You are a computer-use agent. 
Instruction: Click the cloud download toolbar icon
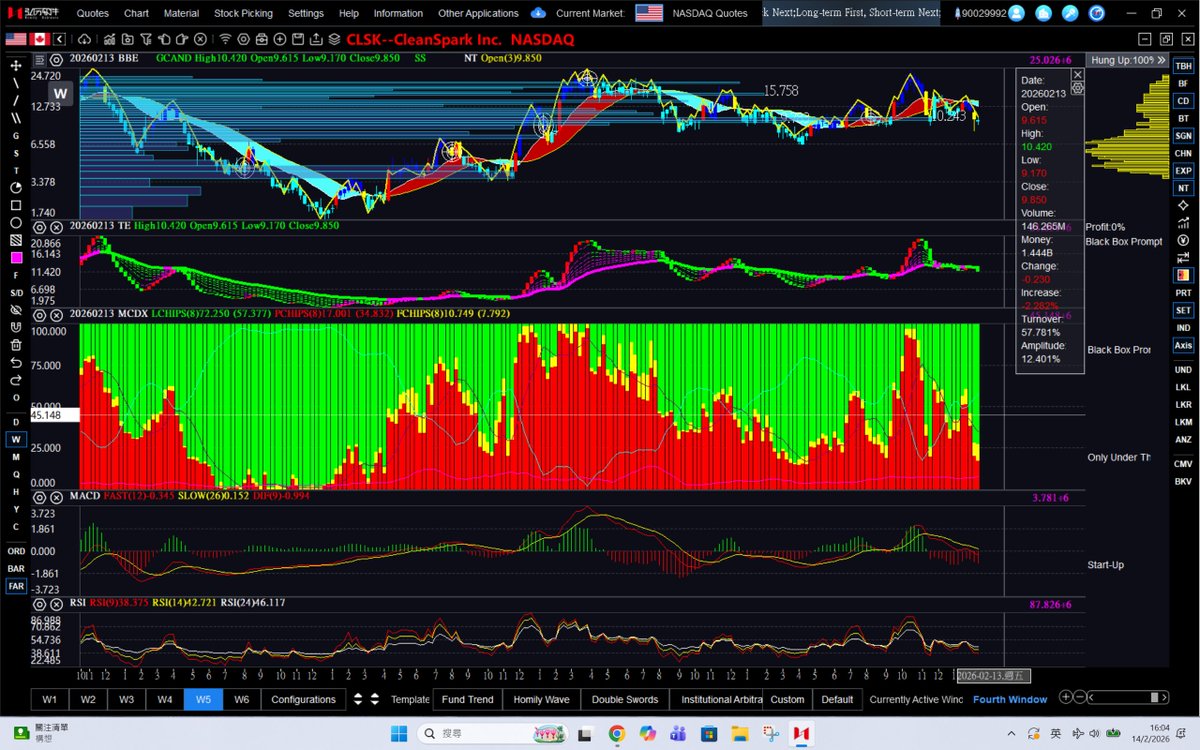pos(84,39)
